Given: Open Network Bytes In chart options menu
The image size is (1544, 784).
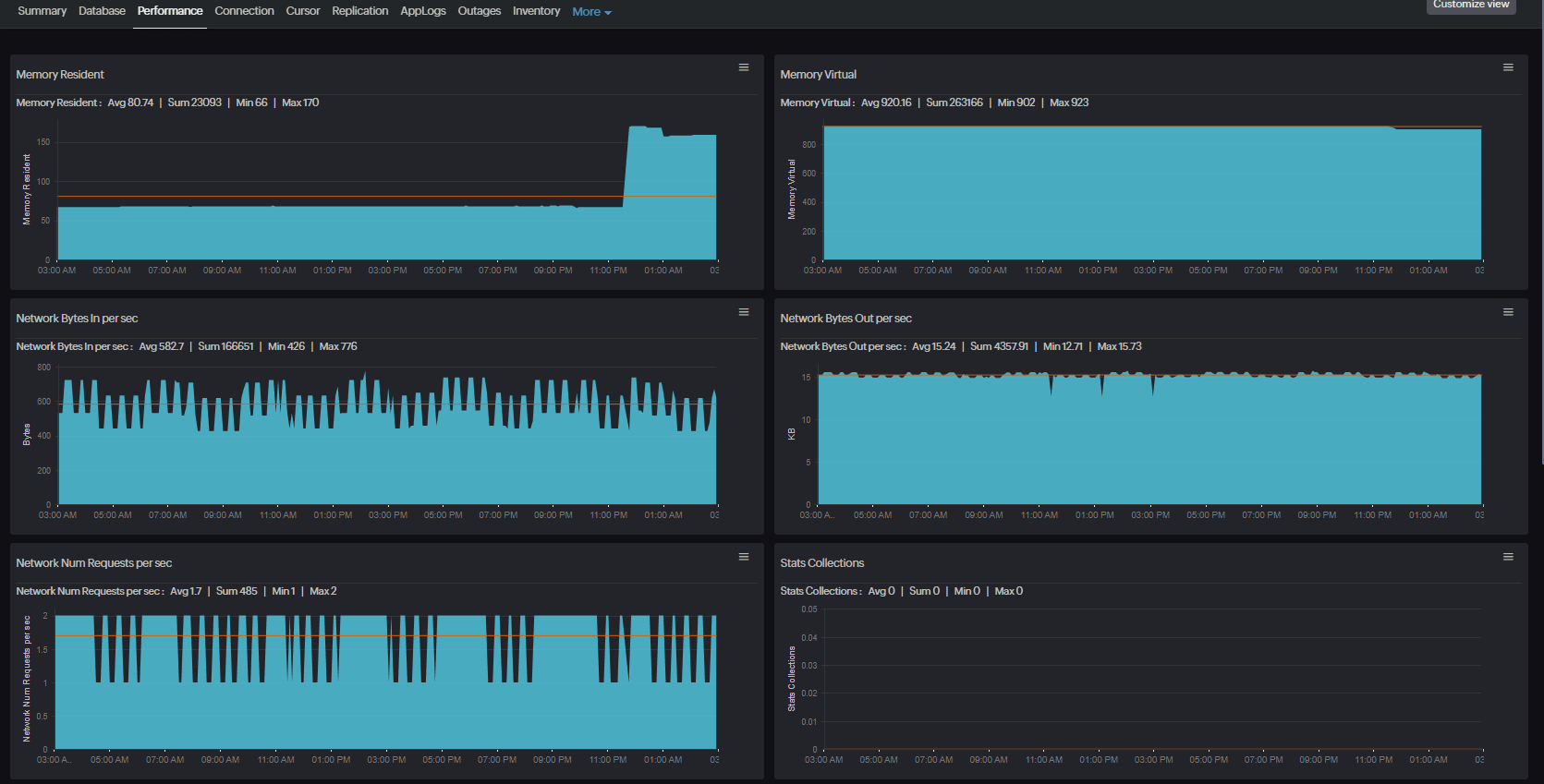Looking at the screenshot, I should coord(743,312).
